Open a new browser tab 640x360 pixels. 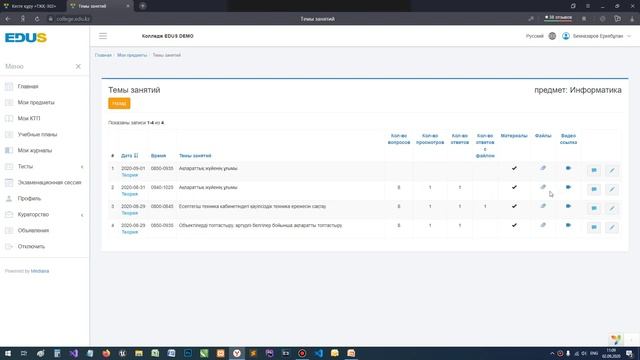click(142, 6)
